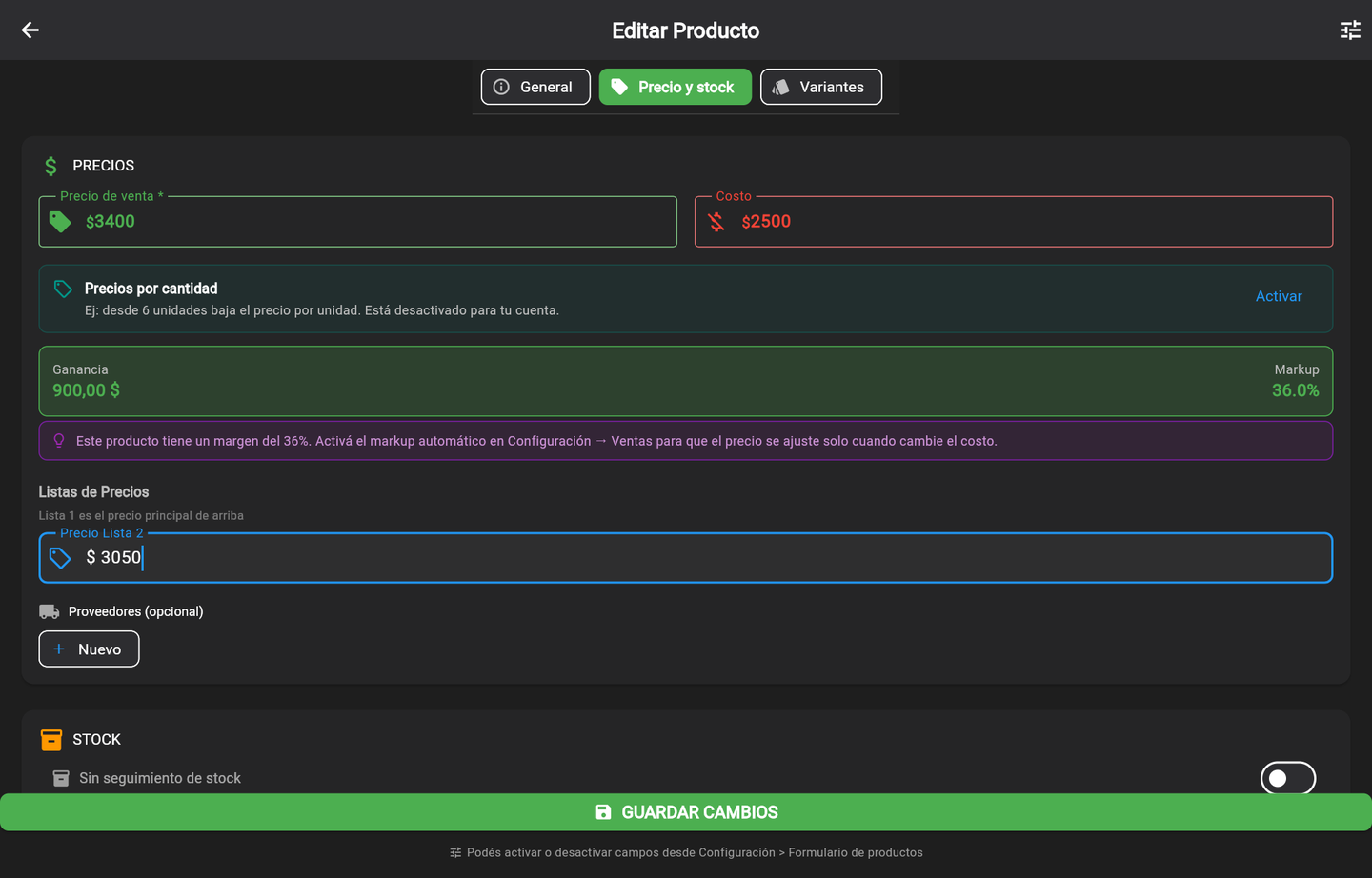This screenshot has width=1372, height=878.
Task: Save with GUARDAR CAMBIOS button
Action: click(686, 812)
